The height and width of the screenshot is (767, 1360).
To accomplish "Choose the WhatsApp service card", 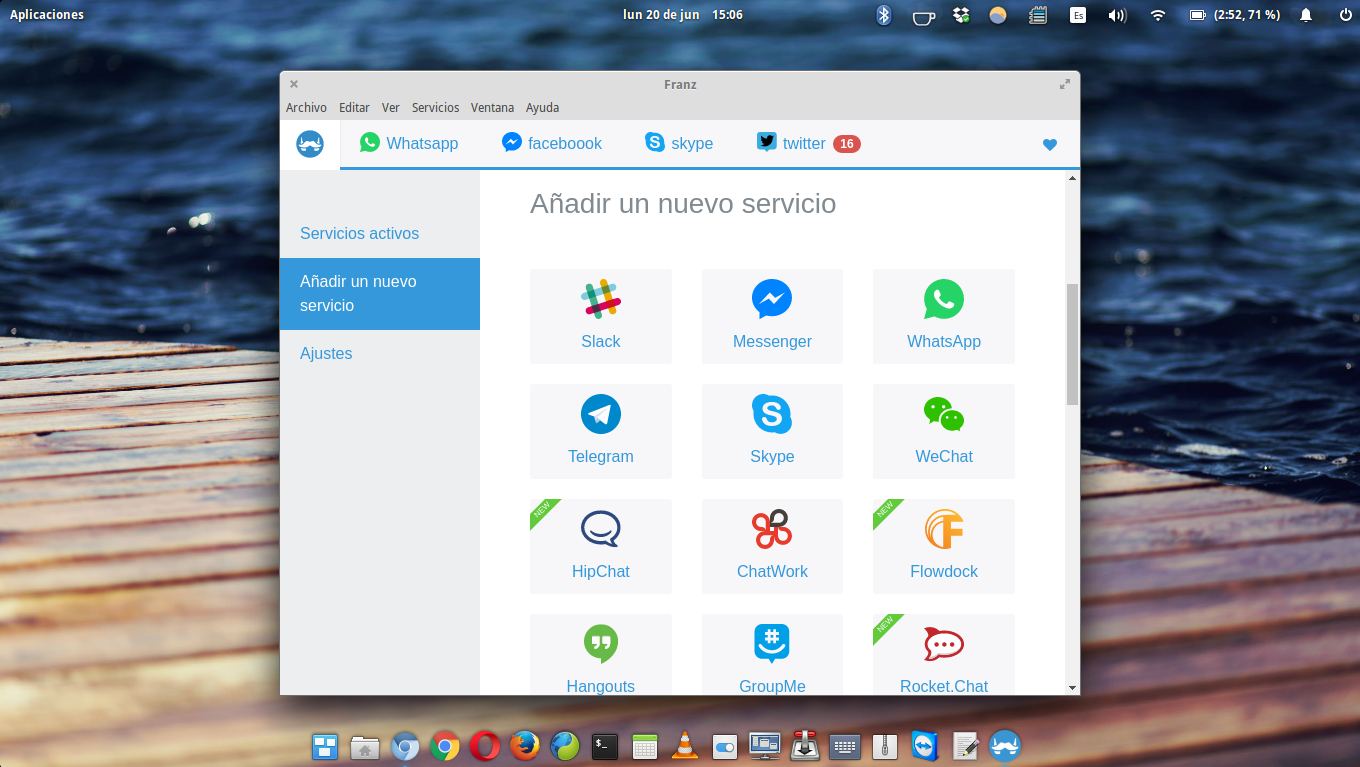I will pos(943,316).
